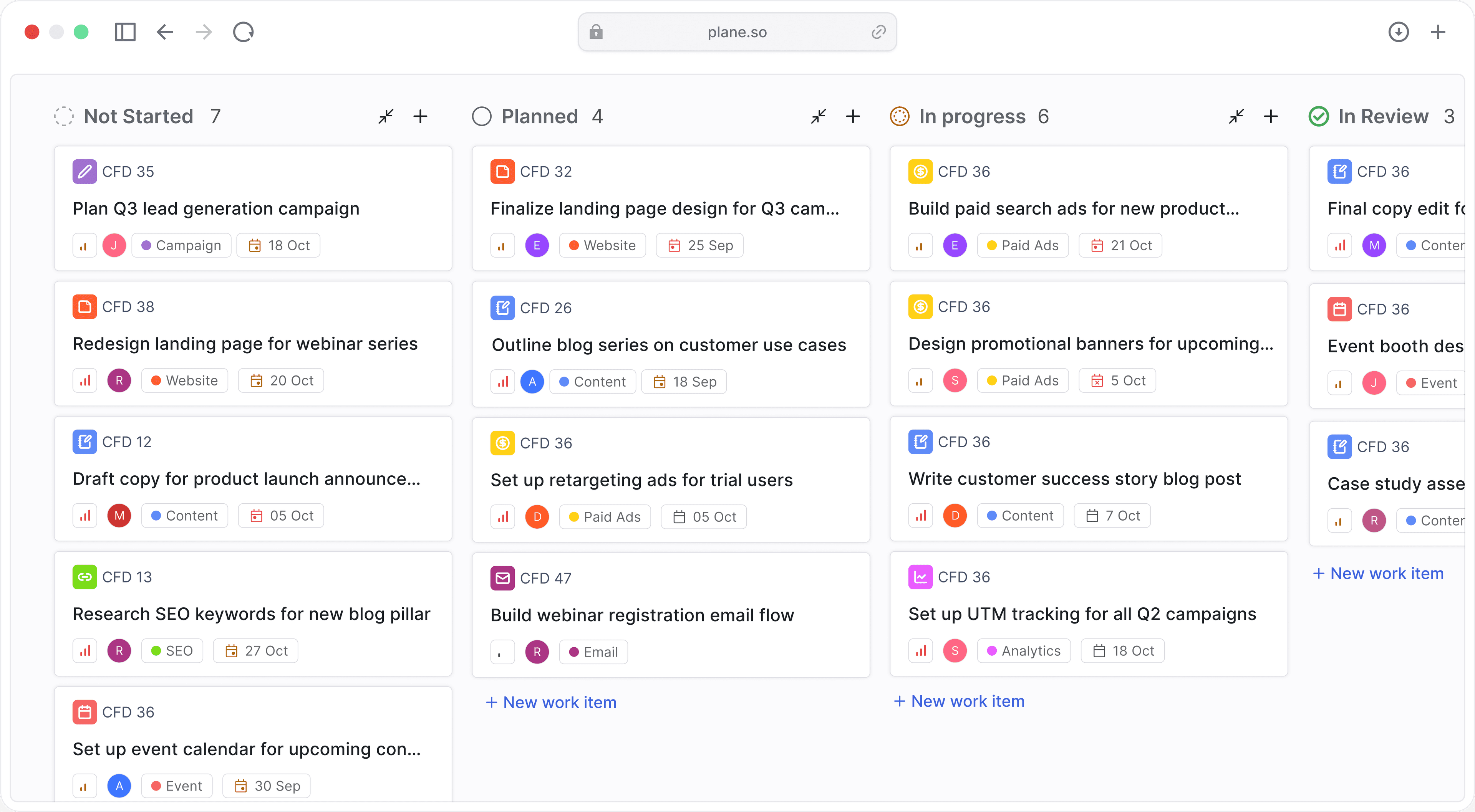Collapse the Not Started column

click(386, 117)
